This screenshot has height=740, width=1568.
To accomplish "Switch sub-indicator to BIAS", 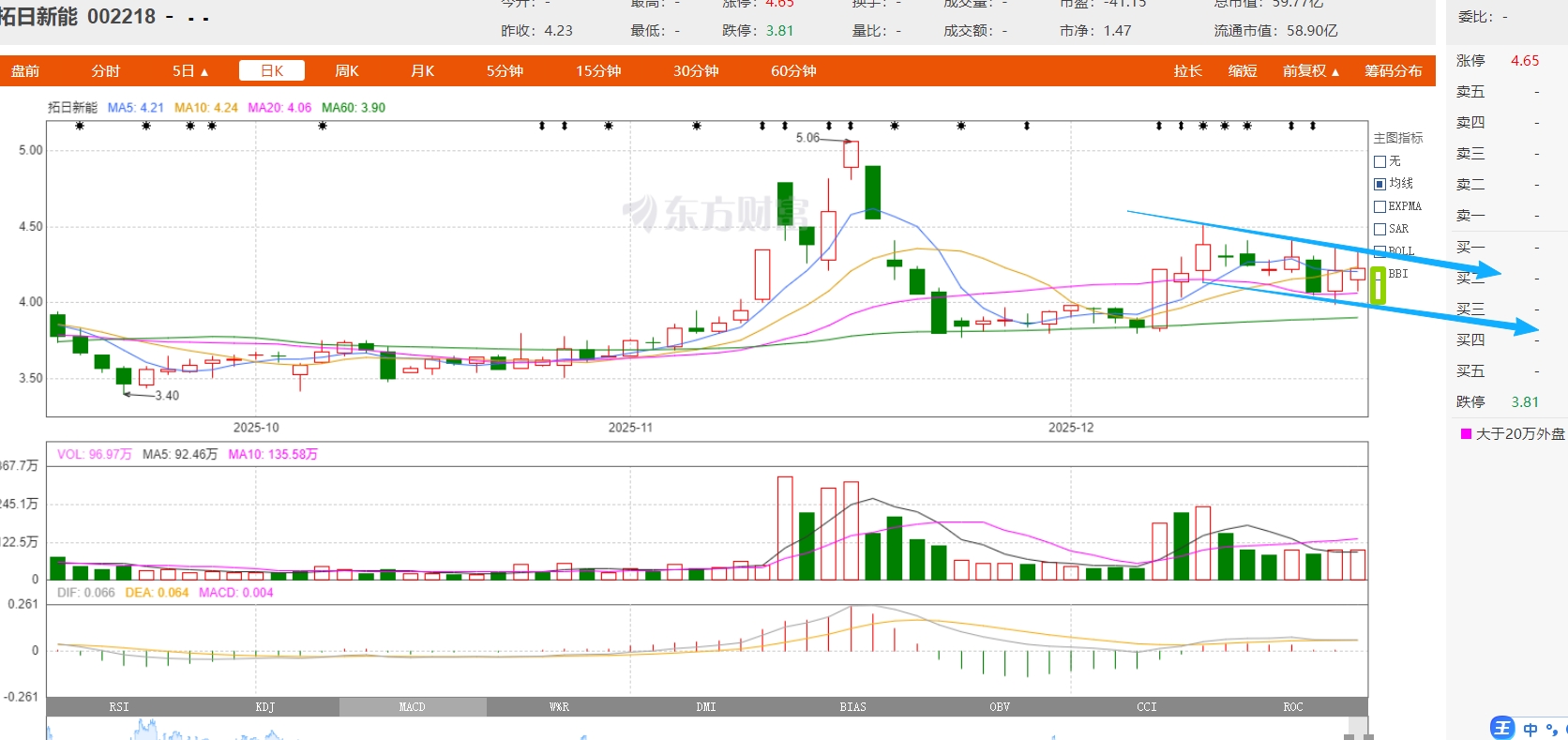I will [x=853, y=707].
